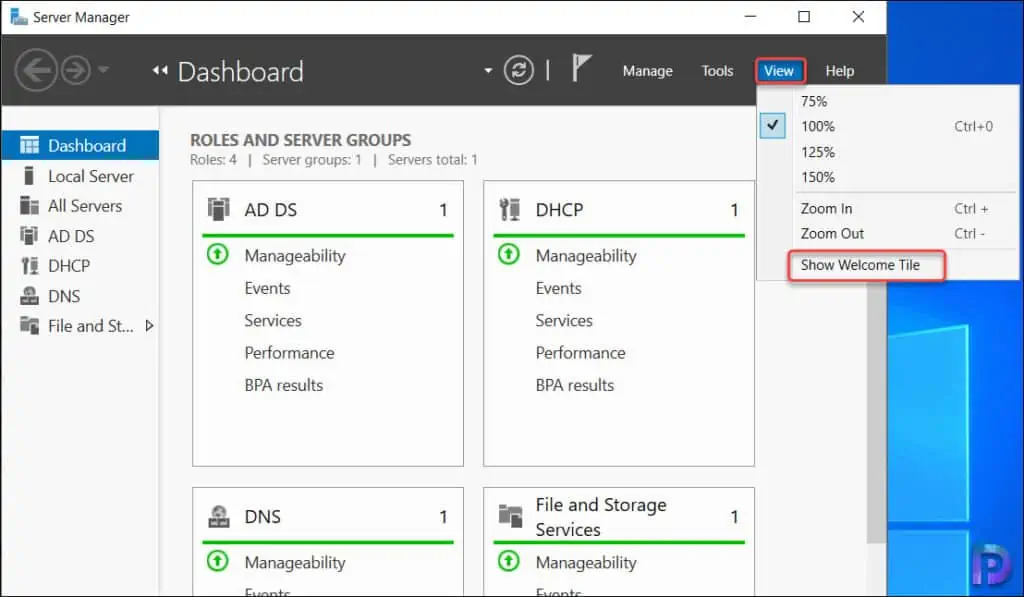This screenshot has width=1024, height=597.
Task: Click the Dashboard sidebar icon
Action: point(29,145)
